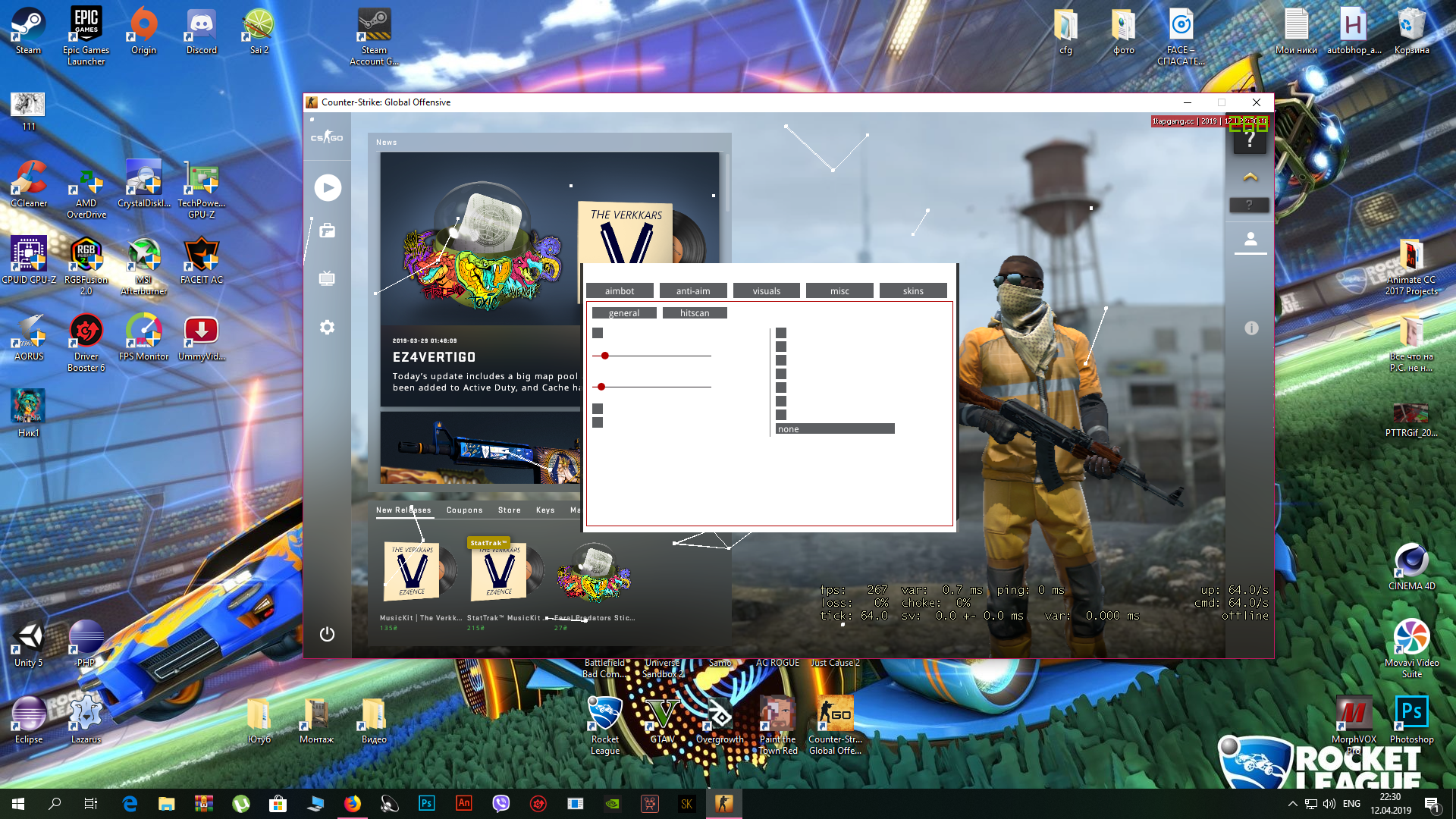Toggle the checkbox just above the none dropdown
This screenshot has width=1456, height=819.
coord(781,415)
